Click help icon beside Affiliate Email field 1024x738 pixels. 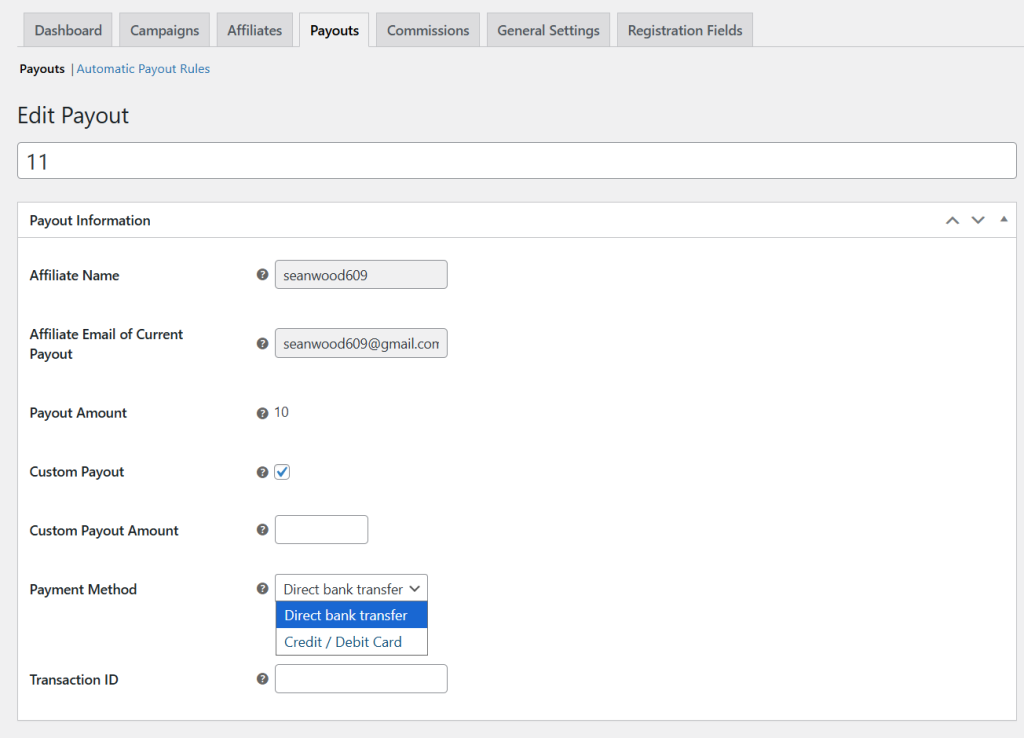[x=263, y=344]
